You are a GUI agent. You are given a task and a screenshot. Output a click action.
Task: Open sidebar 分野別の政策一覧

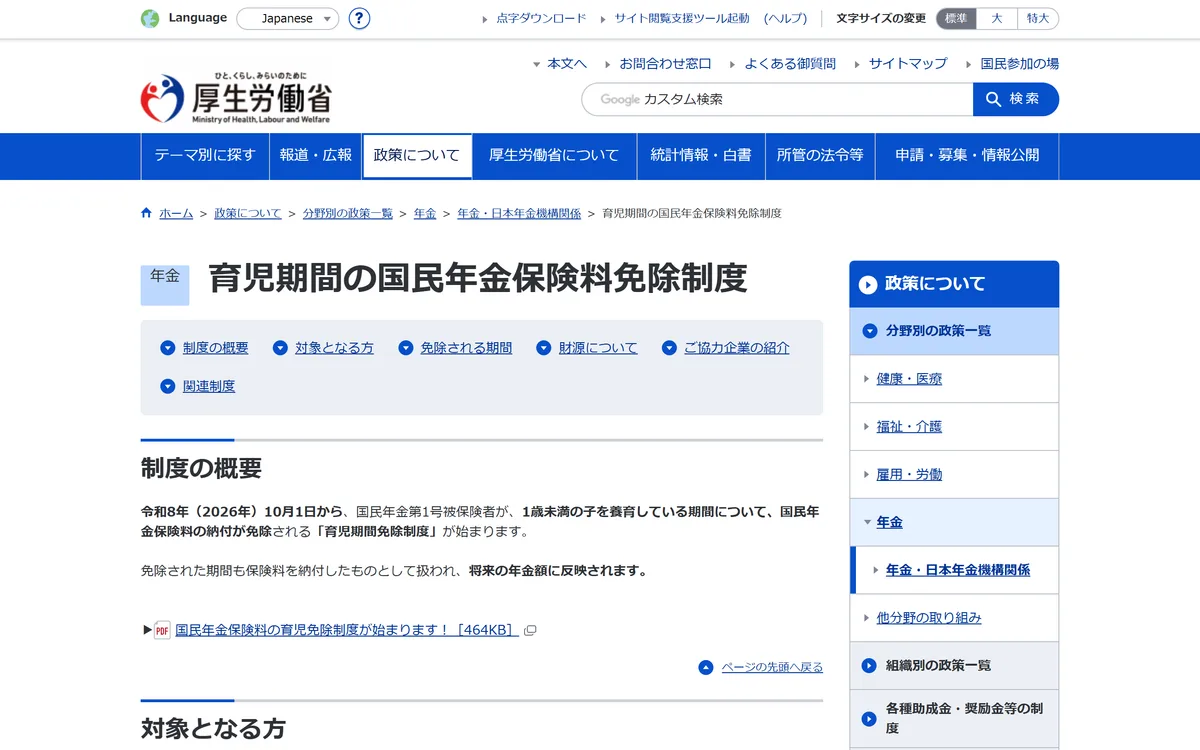954,331
